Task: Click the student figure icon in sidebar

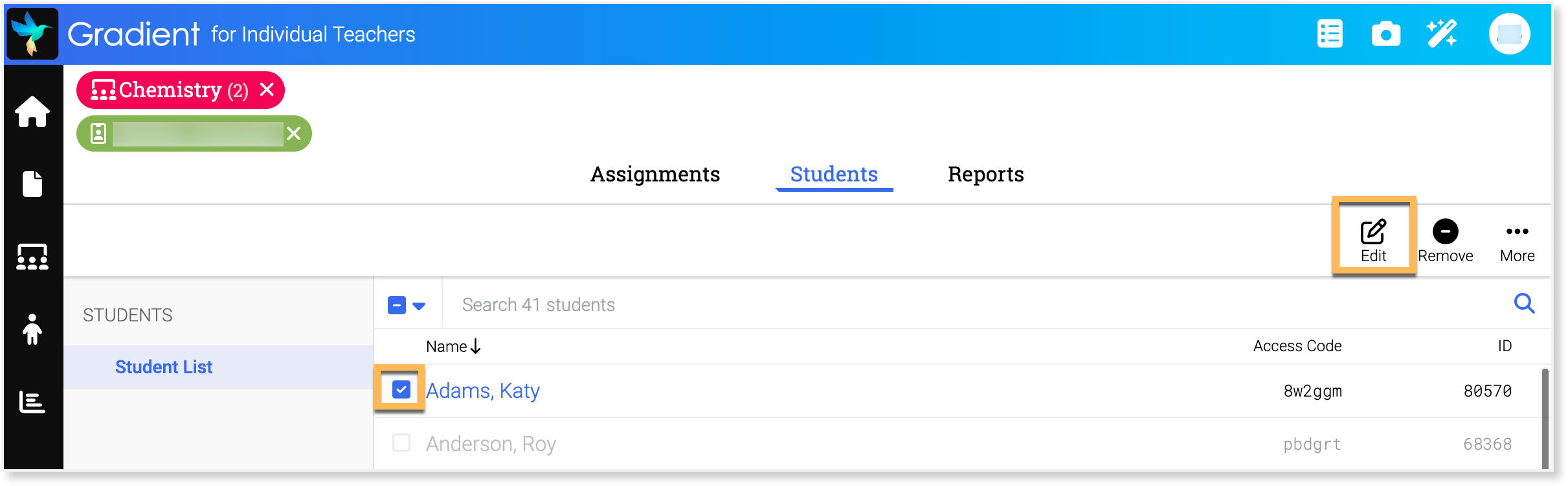Action: click(x=32, y=329)
